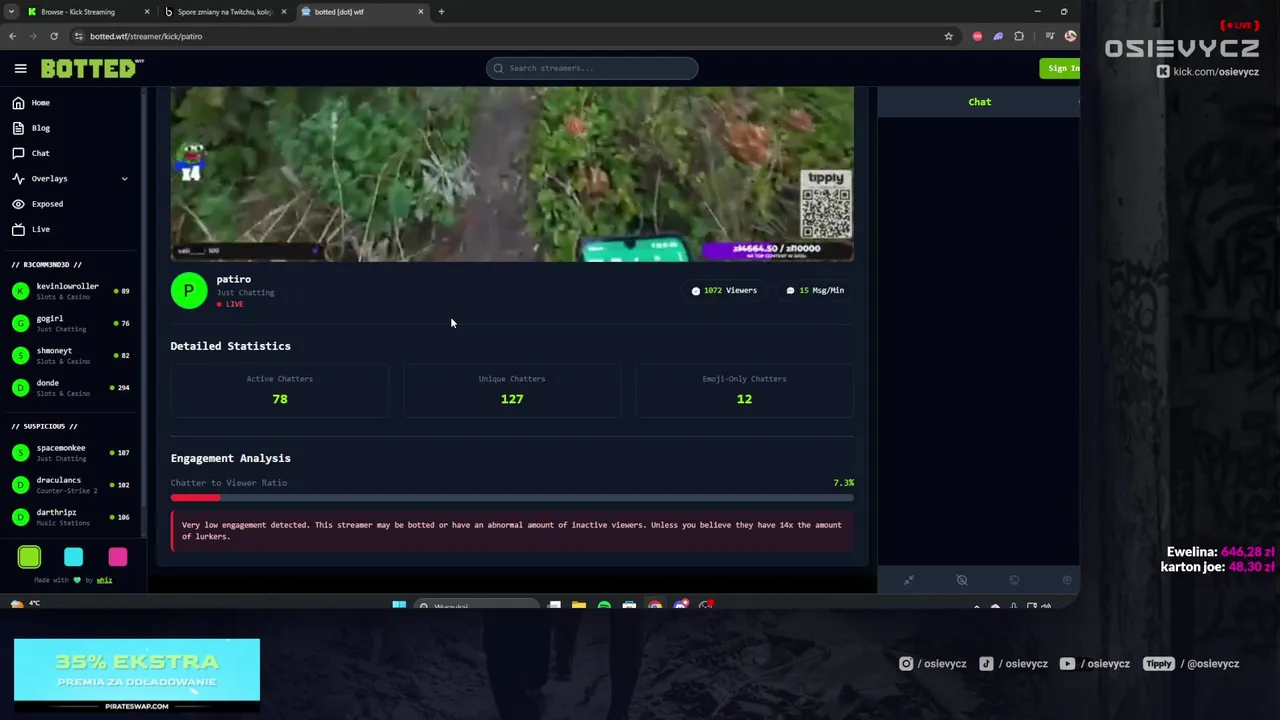Click the Active Chatters 78 card
The image size is (1280, 720).
(280, 390)
